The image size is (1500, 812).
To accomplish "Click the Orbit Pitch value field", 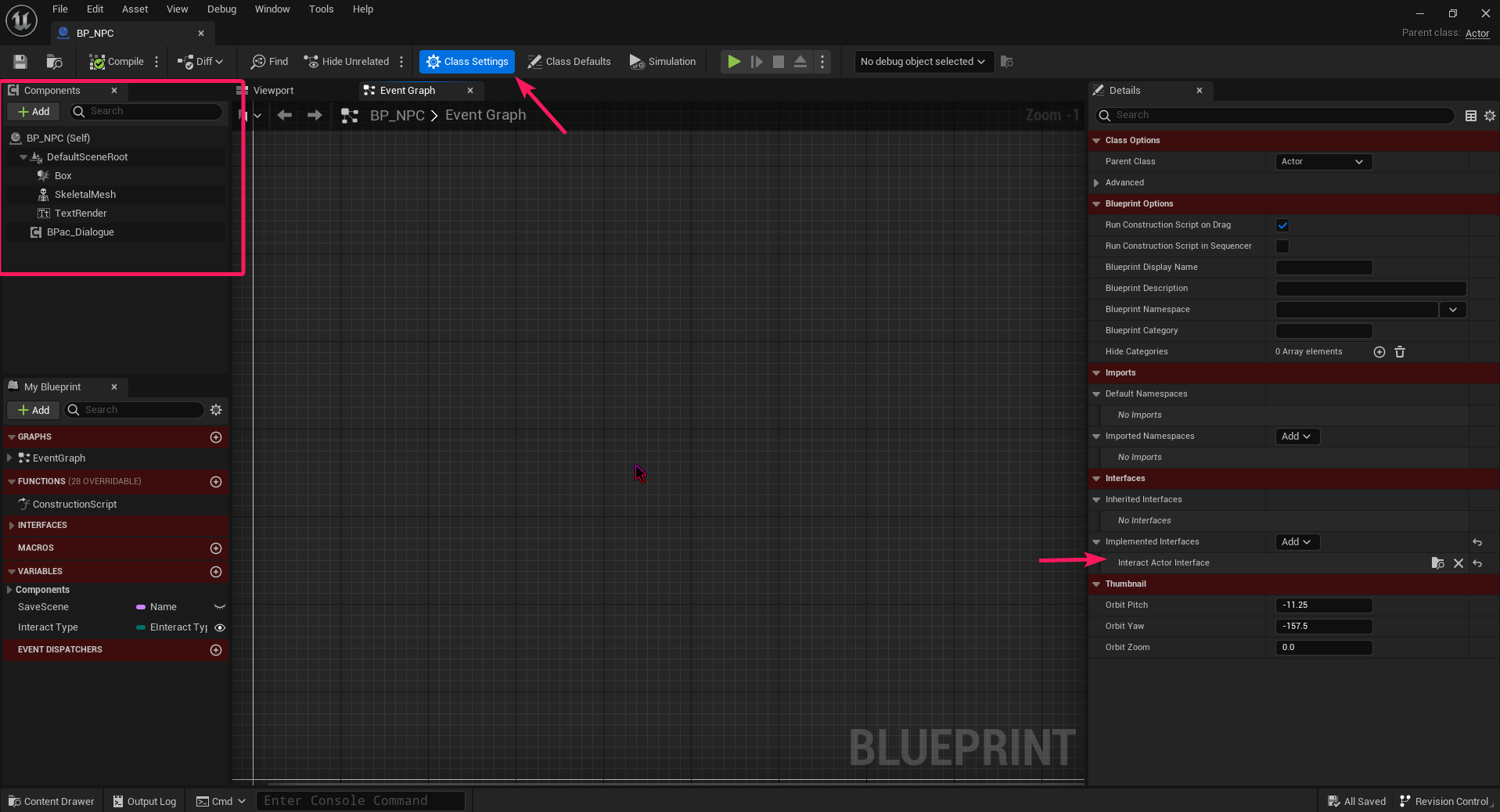I will (x=1323, y=605).
